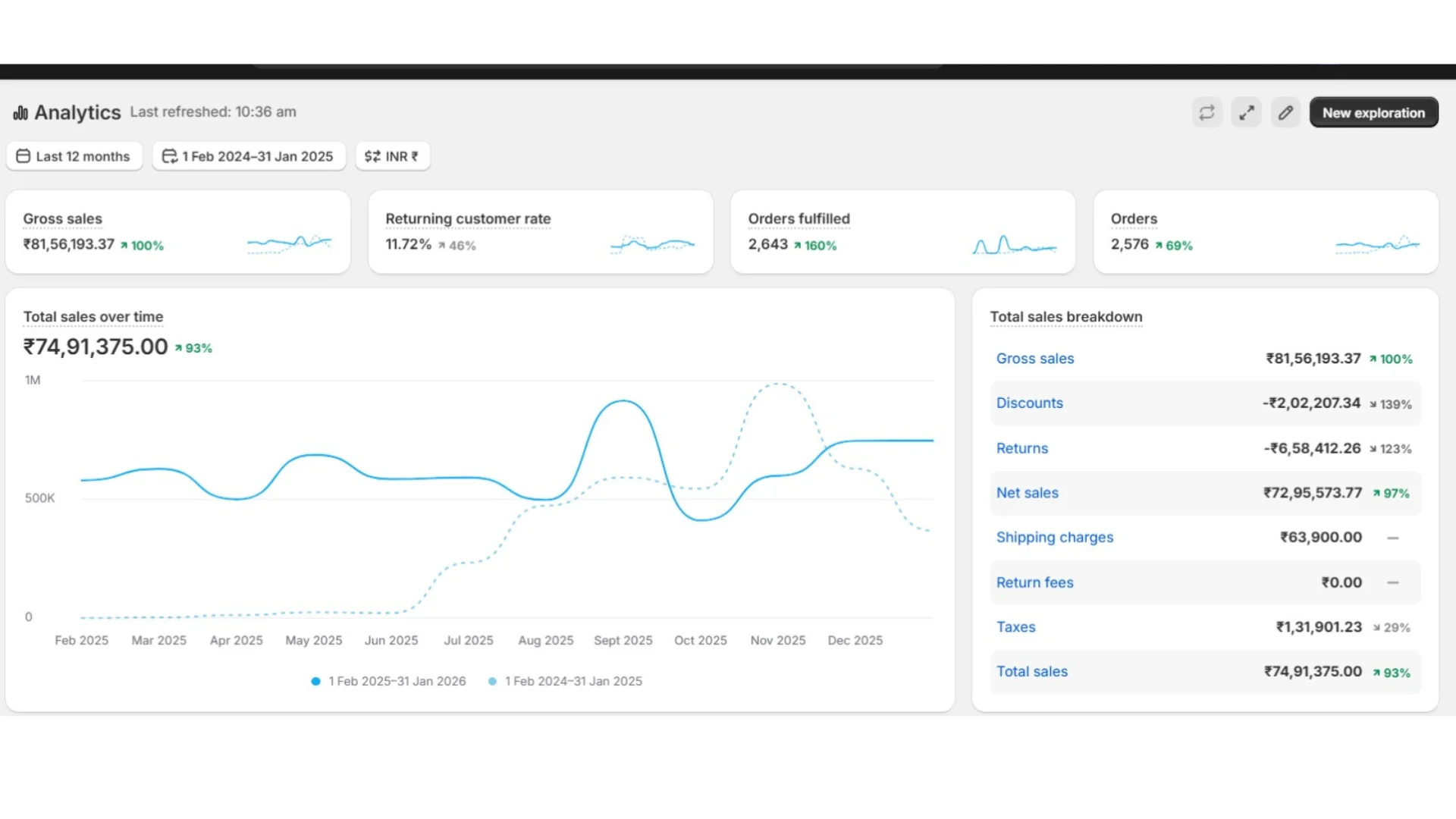The height and width of the screenshot is (819, 1456).
Task: Open the Discounts breakdown link
Action: click(x=1029, y=403)
